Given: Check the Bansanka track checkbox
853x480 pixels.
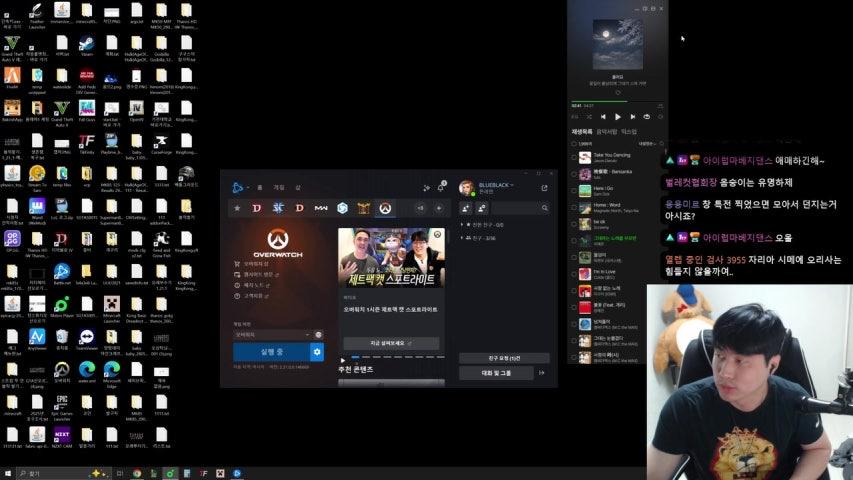Looking at the screenshot, I should (x=574, y=174).
